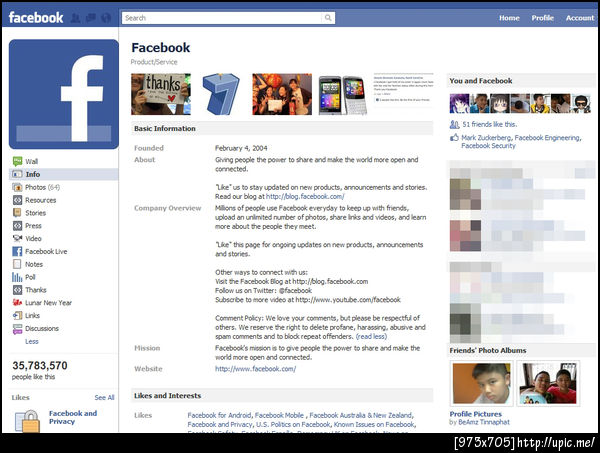Screen dimensions: 600x453
Task: Open the blog.facebook.com link in About
Action: pos(305,197)
